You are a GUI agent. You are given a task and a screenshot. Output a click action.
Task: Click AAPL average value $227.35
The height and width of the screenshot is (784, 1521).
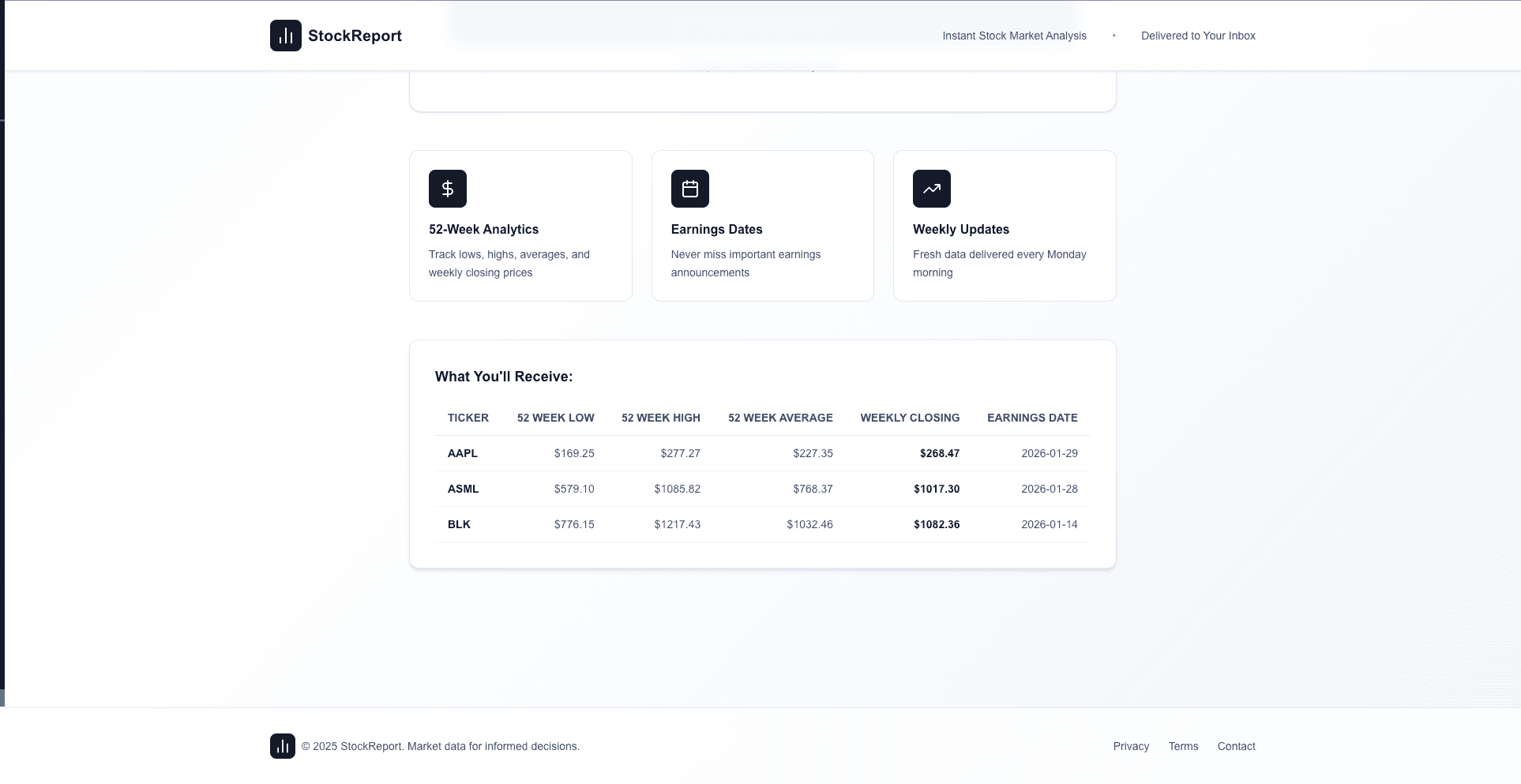(813, 453)
